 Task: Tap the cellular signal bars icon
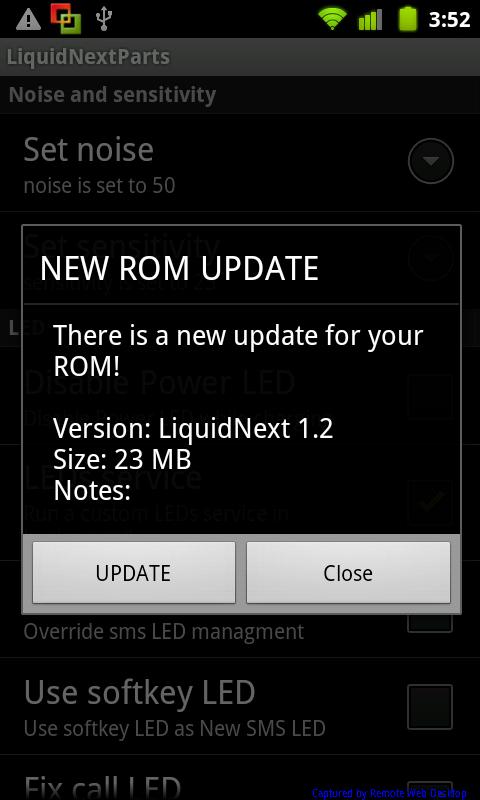click(x=370, y=20)
